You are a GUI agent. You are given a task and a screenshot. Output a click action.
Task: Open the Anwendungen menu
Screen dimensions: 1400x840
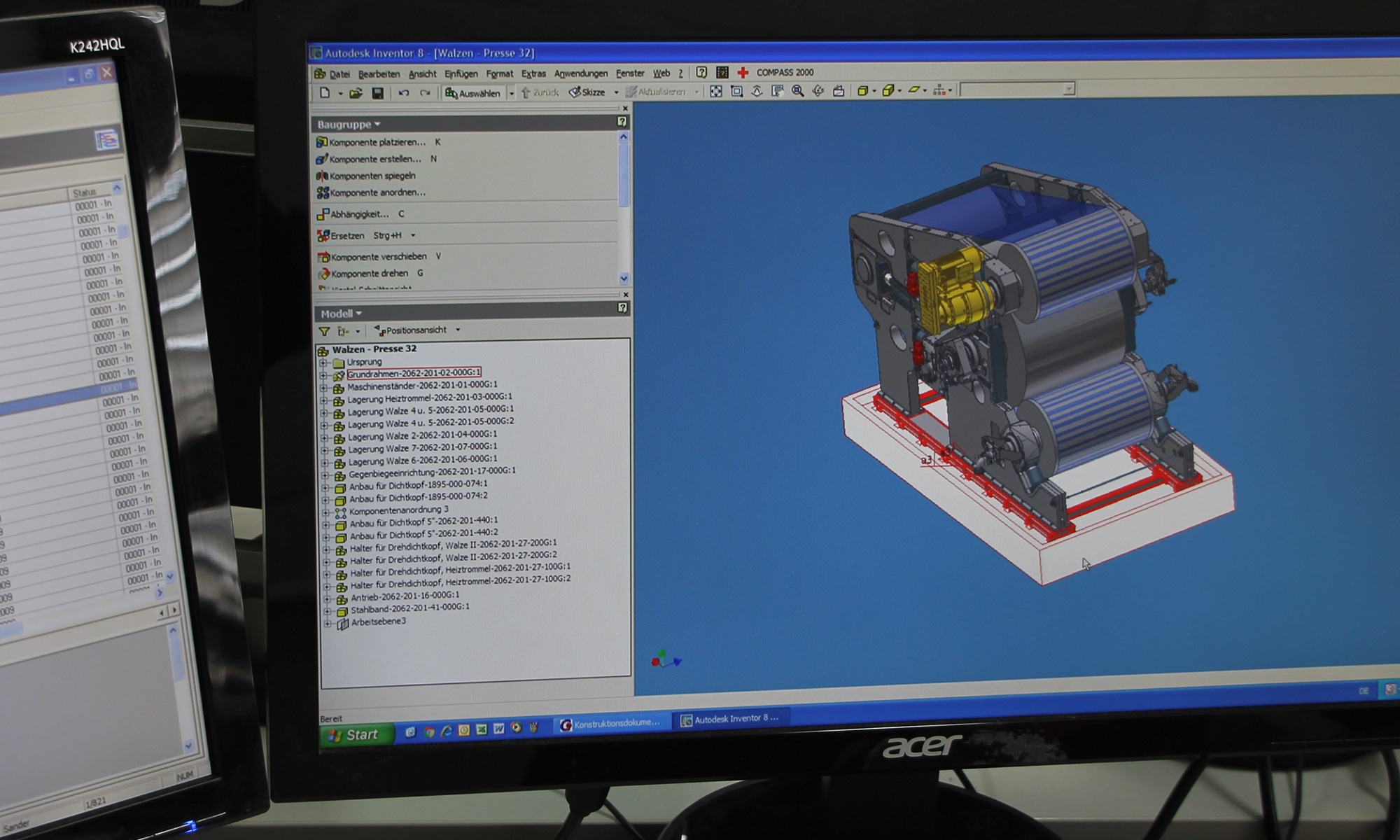[x=581, y=73]
